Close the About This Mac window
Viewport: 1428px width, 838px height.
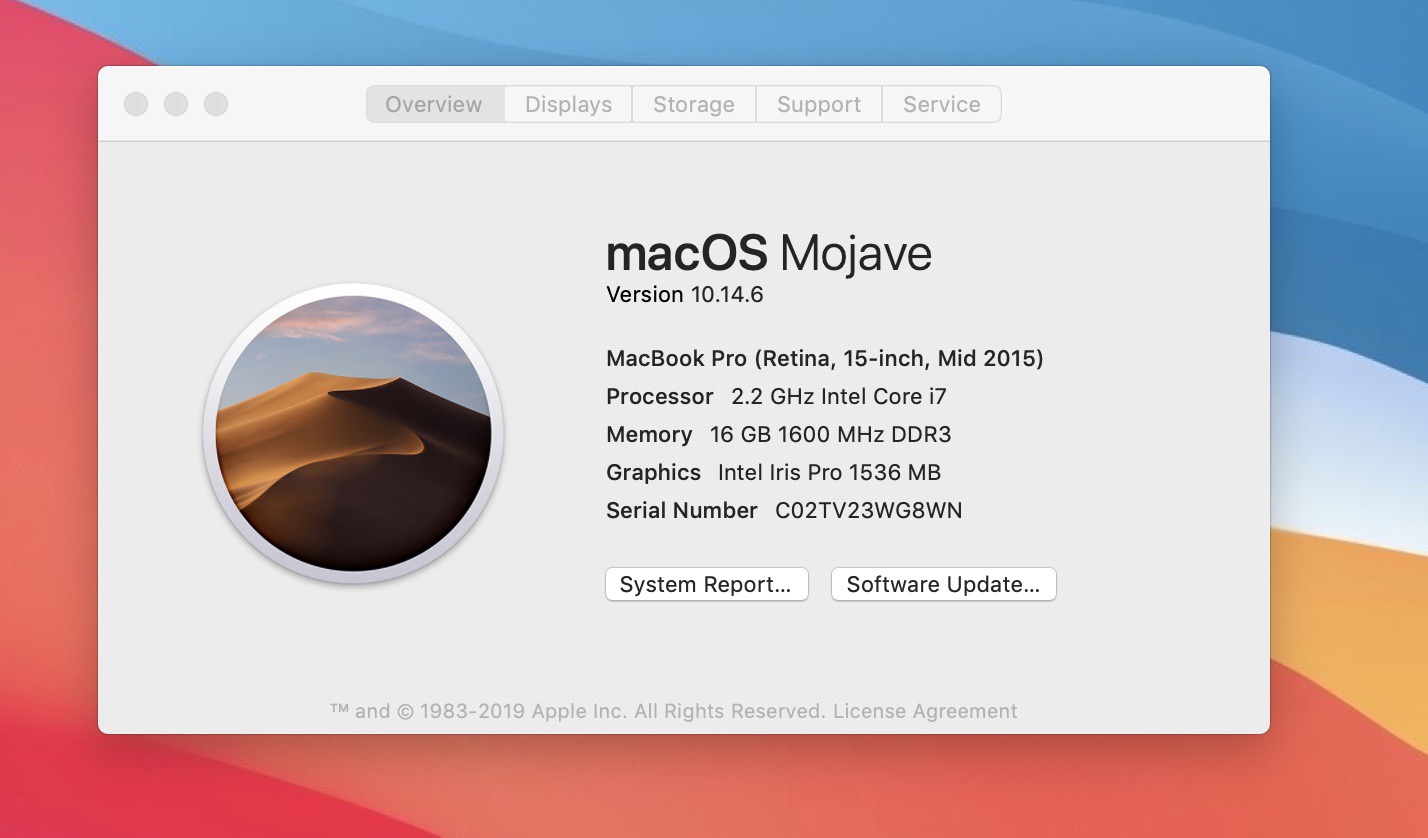click(x=136, y=104)
